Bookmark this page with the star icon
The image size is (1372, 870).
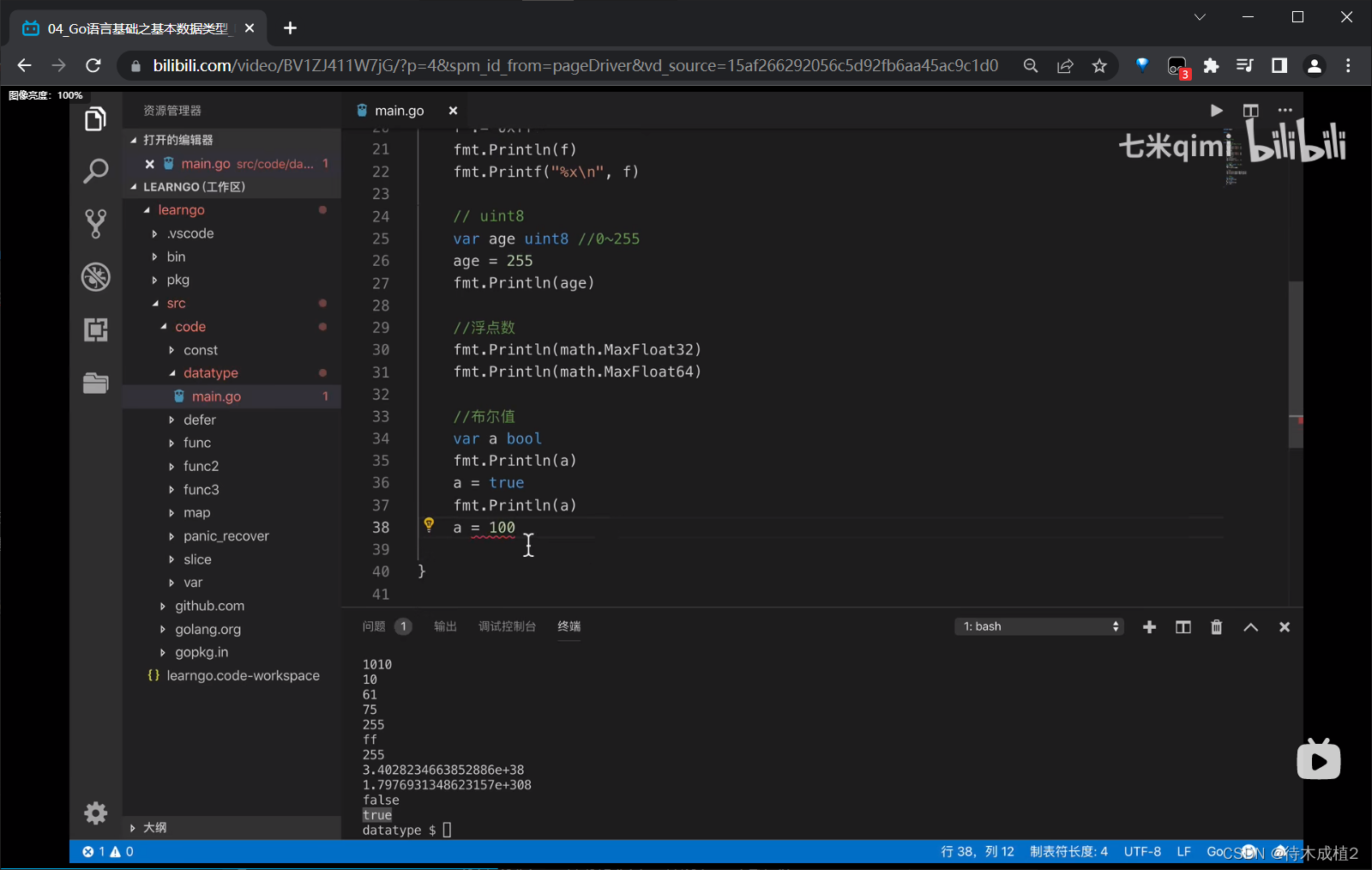pyautogui.click(x=1099, y=66)
